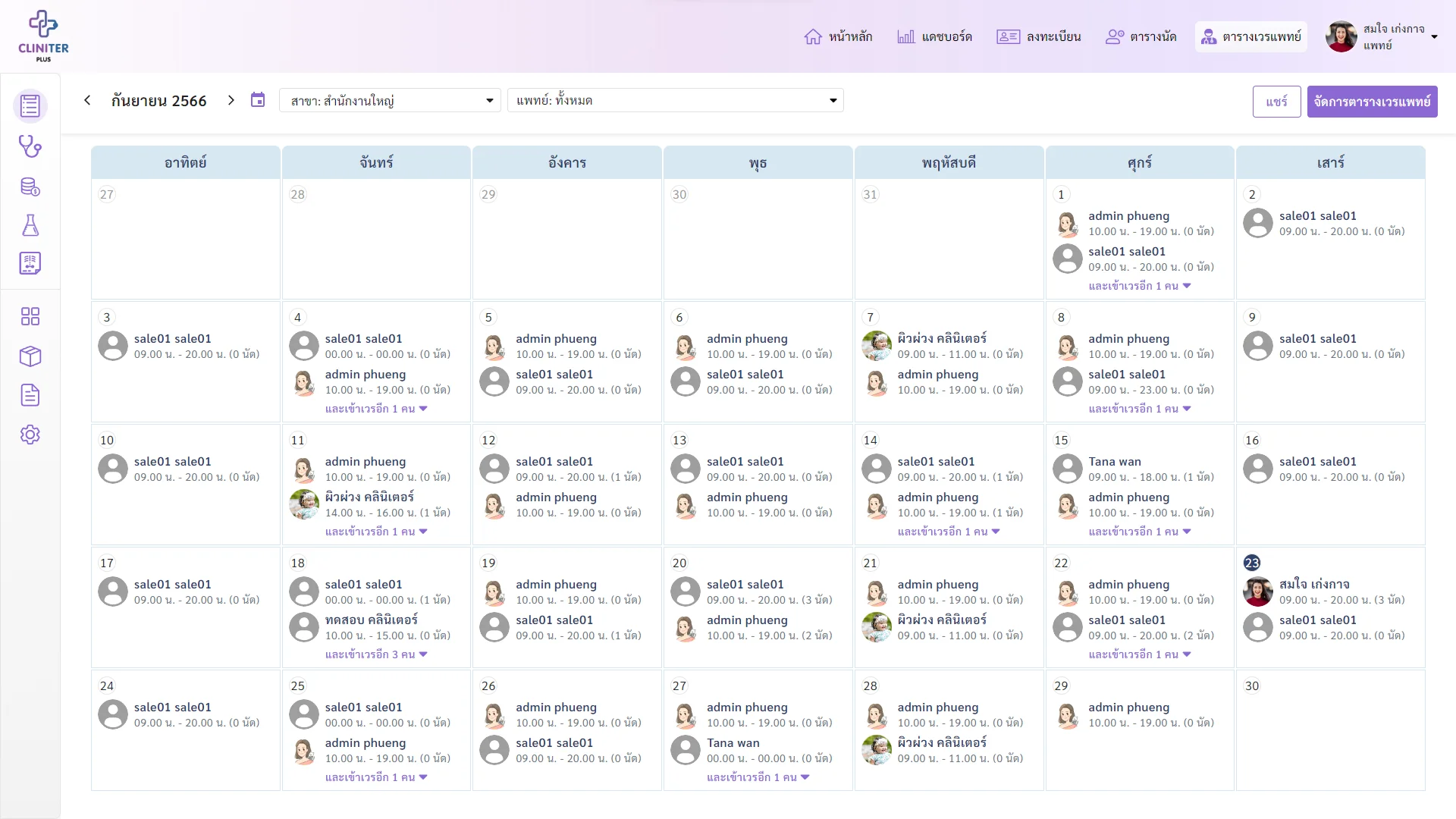Expand และเข้าเวรอีก 1 คน on day 27
This screenshot has width=1456, height=819.
[758, 777]
